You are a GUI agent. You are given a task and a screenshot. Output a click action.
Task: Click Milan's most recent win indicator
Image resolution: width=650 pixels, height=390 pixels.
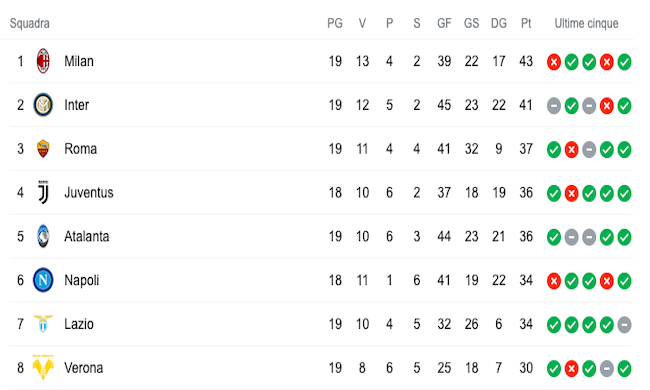[624, 62]
